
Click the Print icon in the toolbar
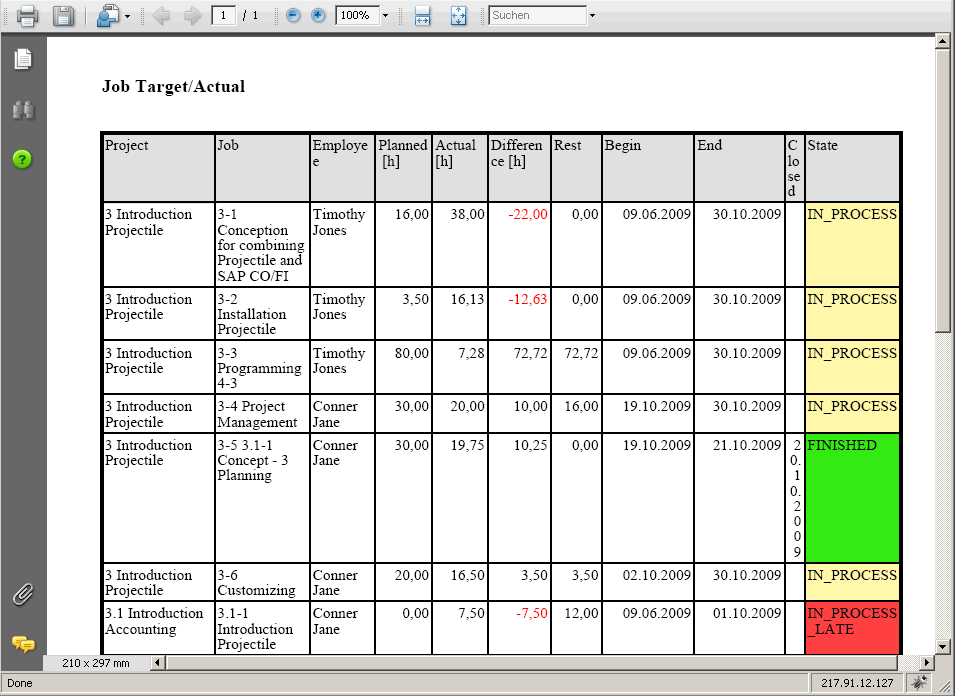tap(27, 16)
